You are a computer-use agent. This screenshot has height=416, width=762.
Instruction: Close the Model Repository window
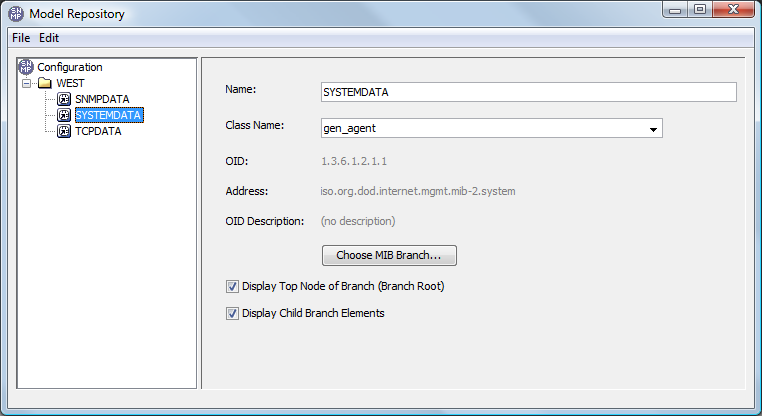point(733,10)
